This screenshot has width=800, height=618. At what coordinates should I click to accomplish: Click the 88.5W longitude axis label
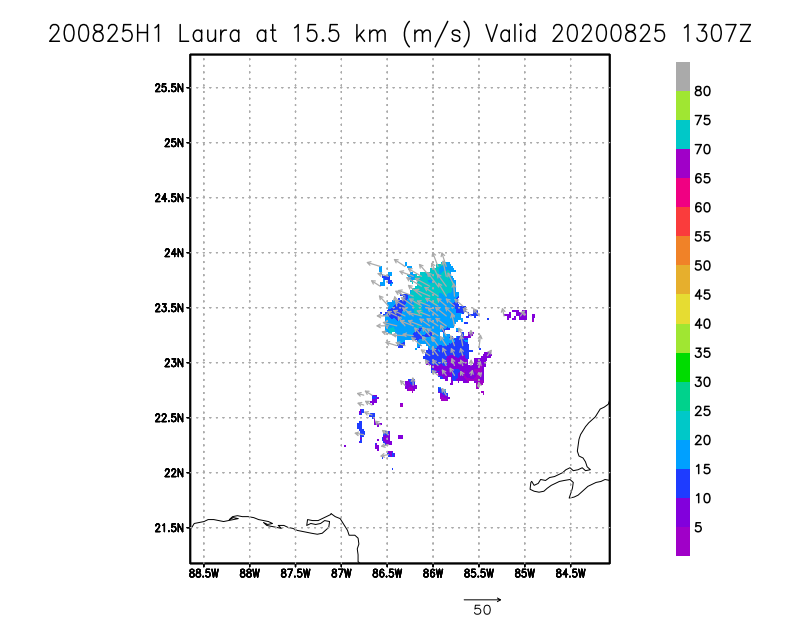[204, 574]
